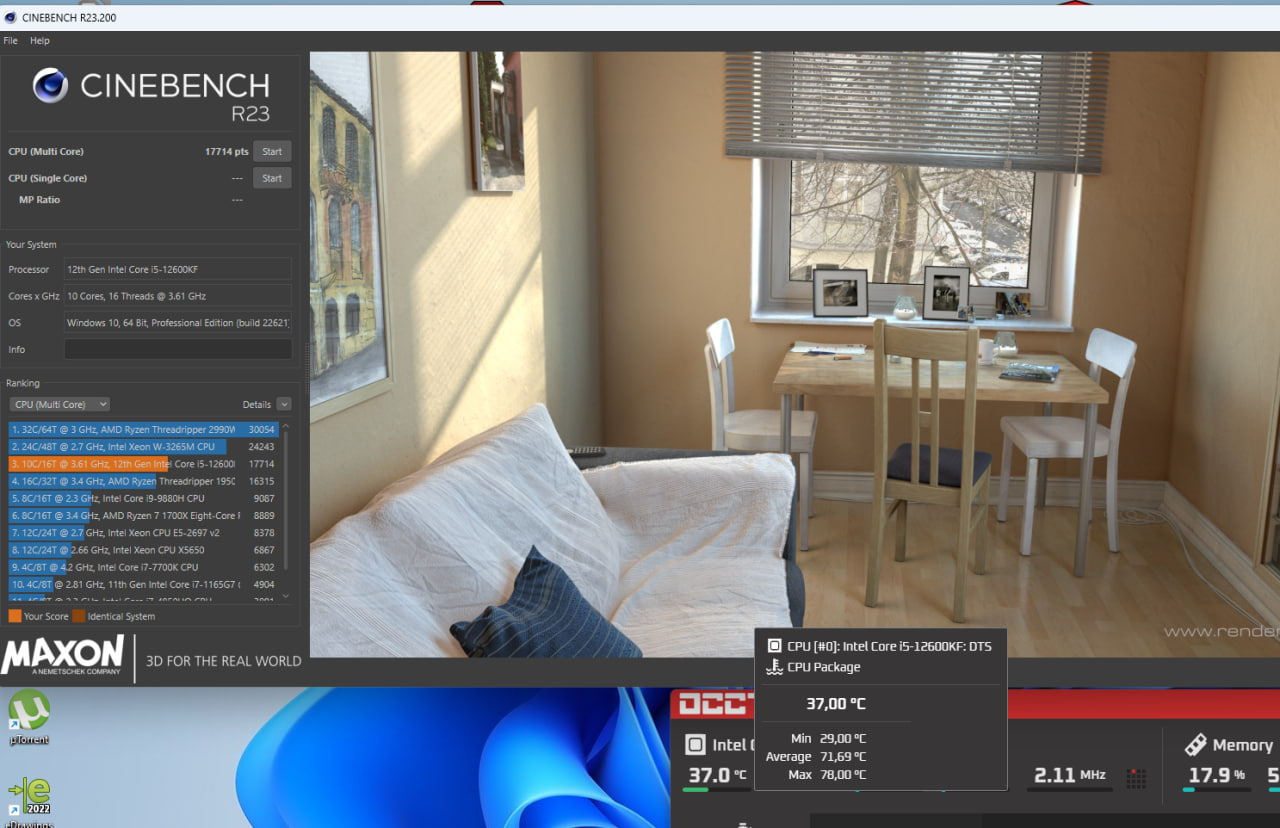The width and height of the screenshot is (1280, 828).
Task: Start the CPU (Multi Core) benchmark
Action: (x=272, y=151)
